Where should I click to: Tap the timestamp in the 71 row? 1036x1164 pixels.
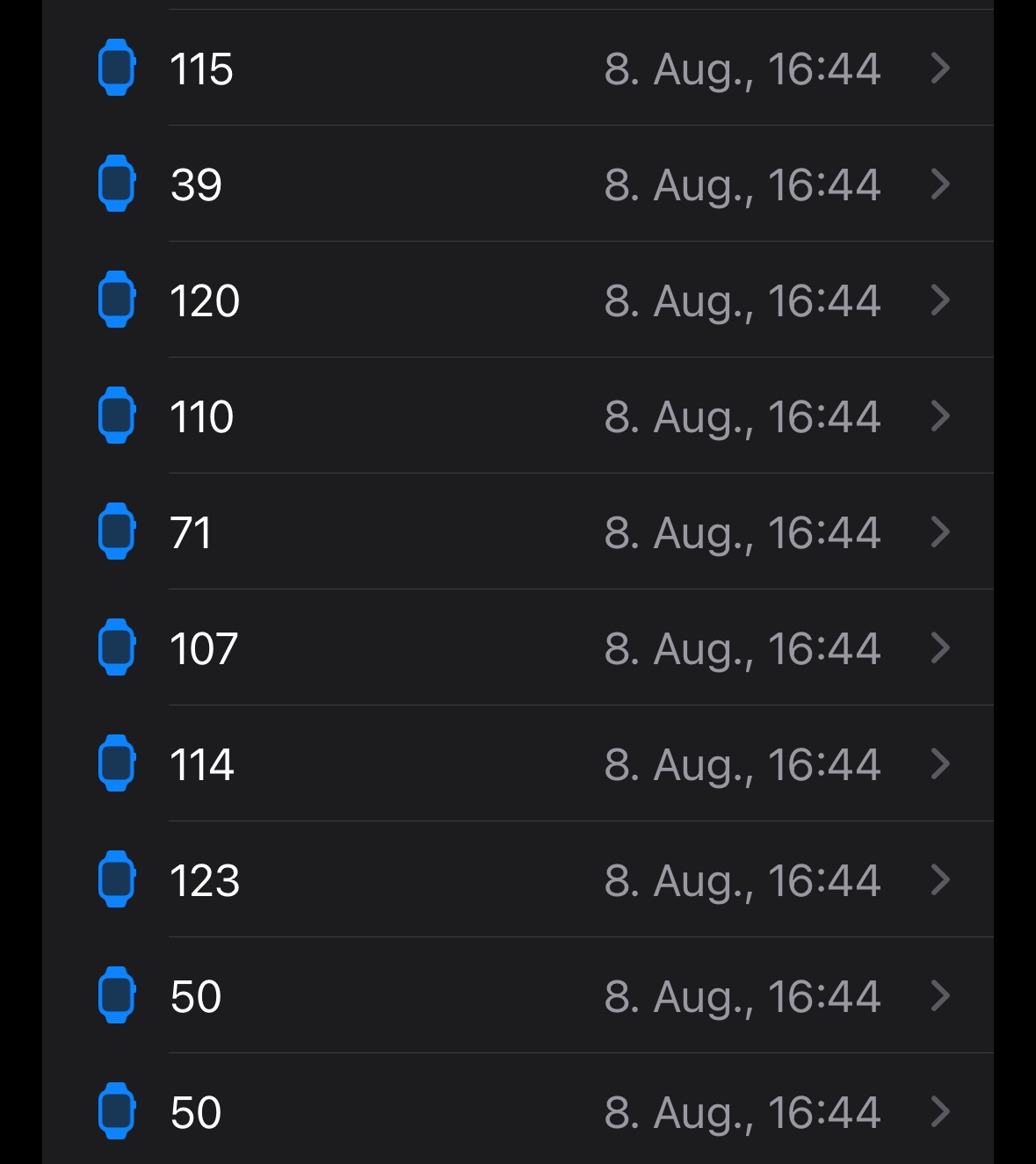click(742, 532)
